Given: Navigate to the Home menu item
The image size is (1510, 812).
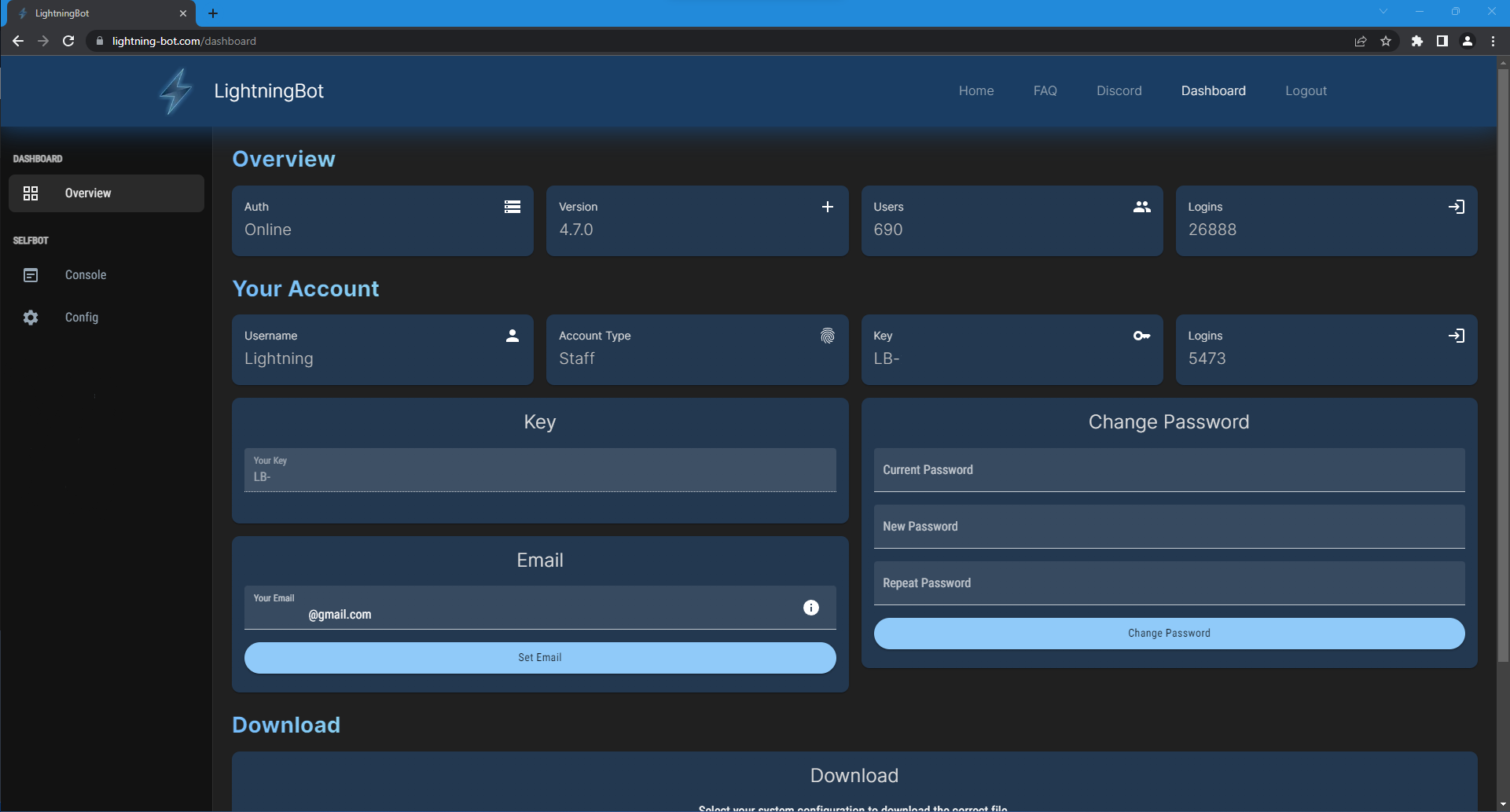Looking at the screenshot, I should click(975, 90).
